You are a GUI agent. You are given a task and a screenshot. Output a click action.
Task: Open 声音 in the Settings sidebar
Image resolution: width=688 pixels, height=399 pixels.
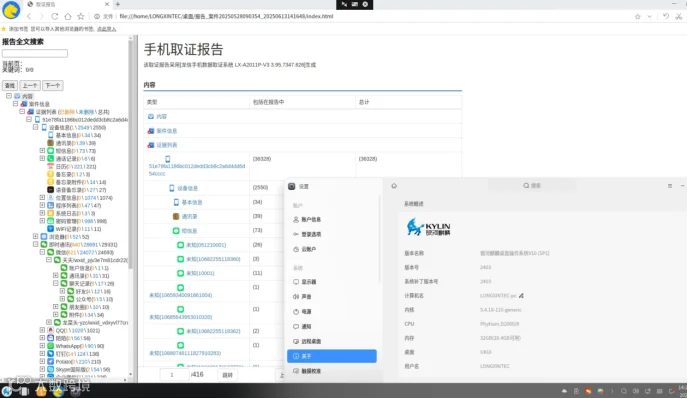pos(332,297)
